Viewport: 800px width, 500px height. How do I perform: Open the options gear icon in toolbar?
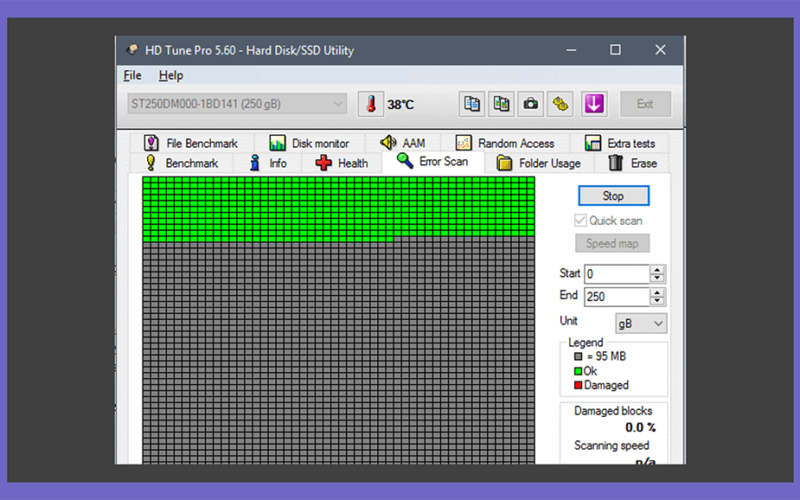[x=560, y=104]
